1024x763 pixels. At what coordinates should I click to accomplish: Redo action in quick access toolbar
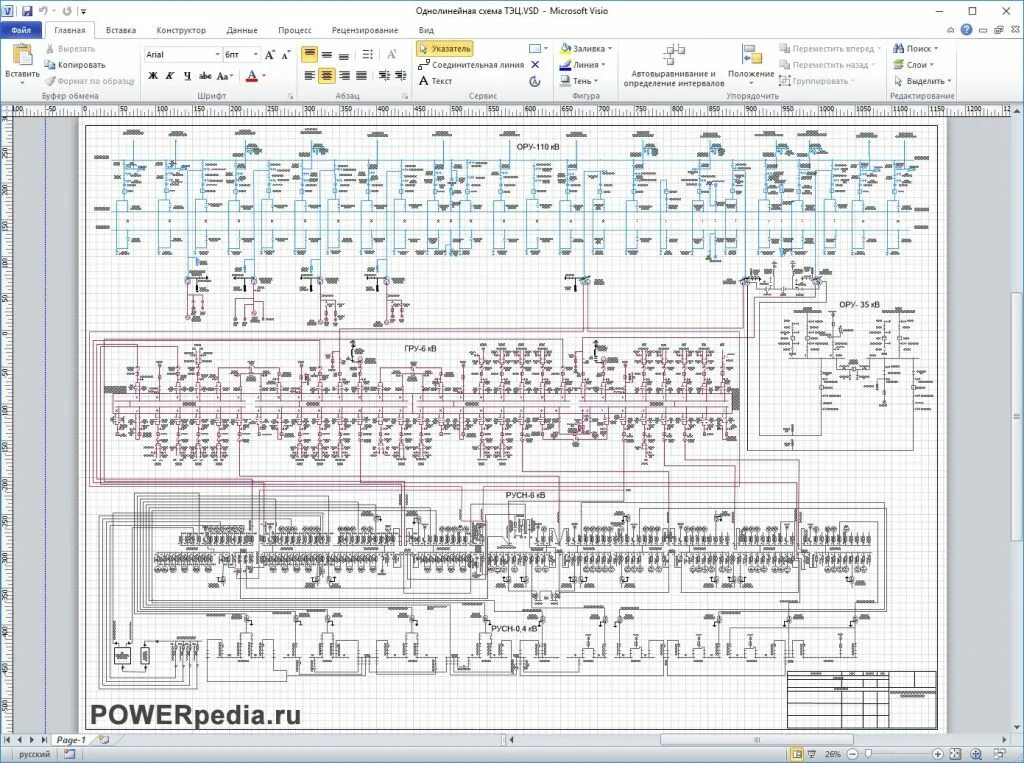click(67, 11)
